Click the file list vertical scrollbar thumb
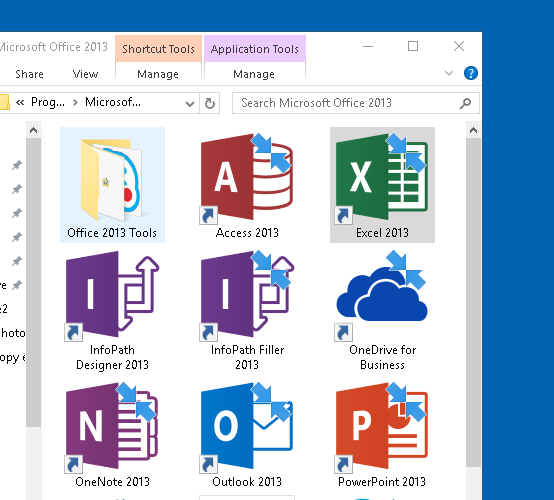This screenshot has width=554, height=500. [473, 302]
